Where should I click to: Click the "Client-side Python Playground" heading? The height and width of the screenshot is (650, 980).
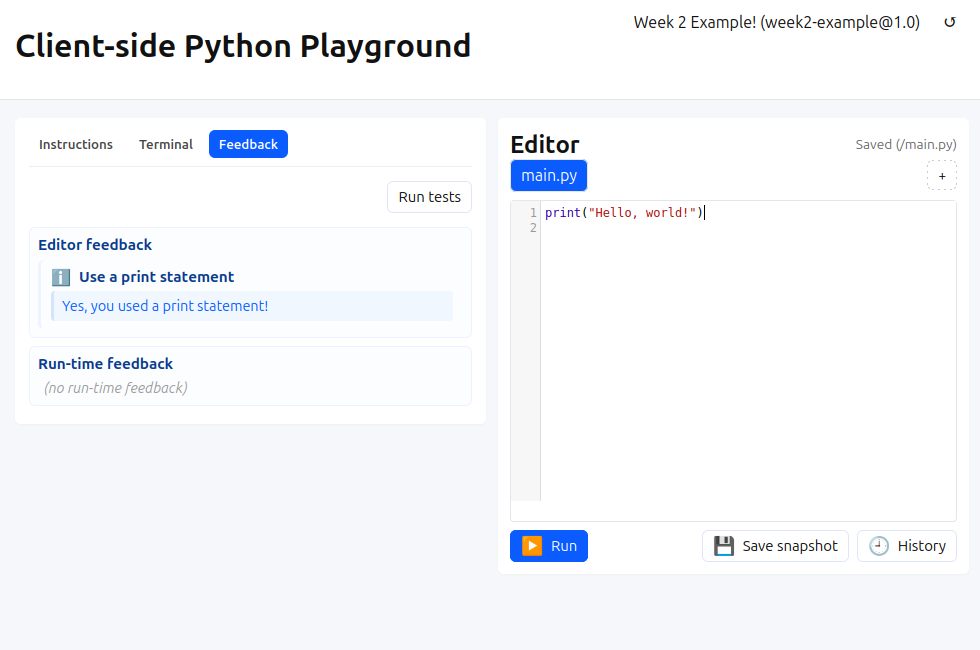click(243, 46)
